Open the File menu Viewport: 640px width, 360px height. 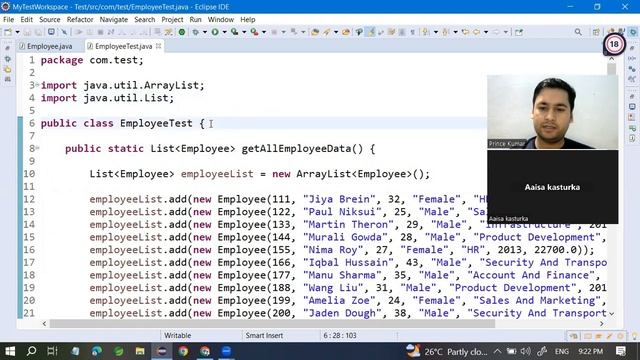[x=8, y=19]
